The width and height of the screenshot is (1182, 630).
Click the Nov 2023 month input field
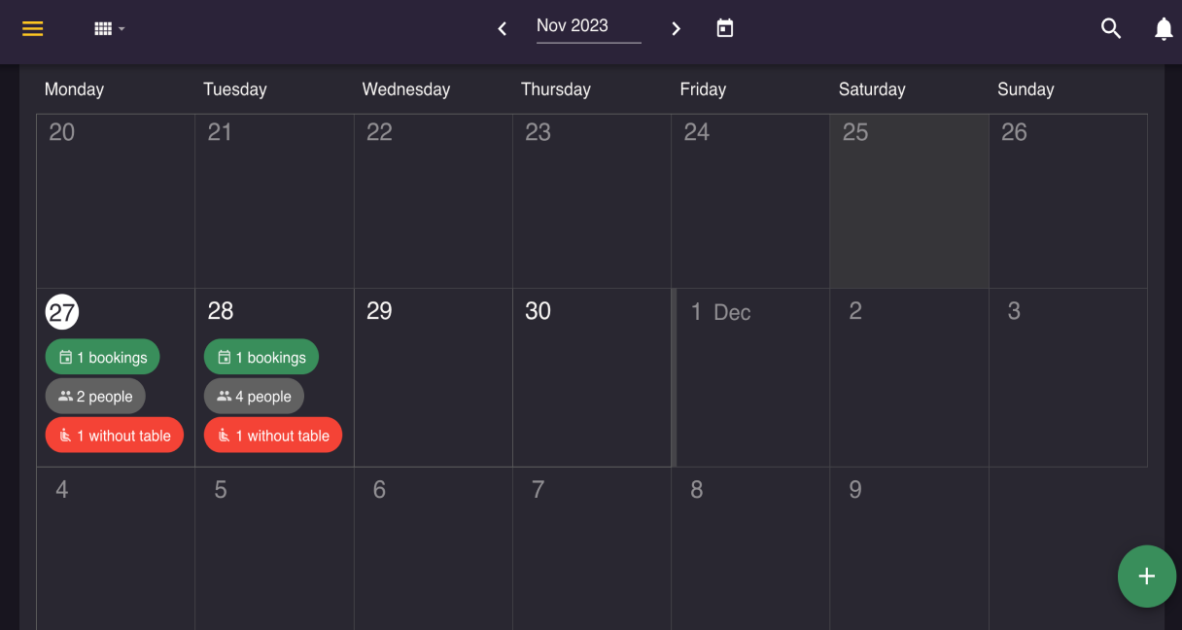point(588,25)
